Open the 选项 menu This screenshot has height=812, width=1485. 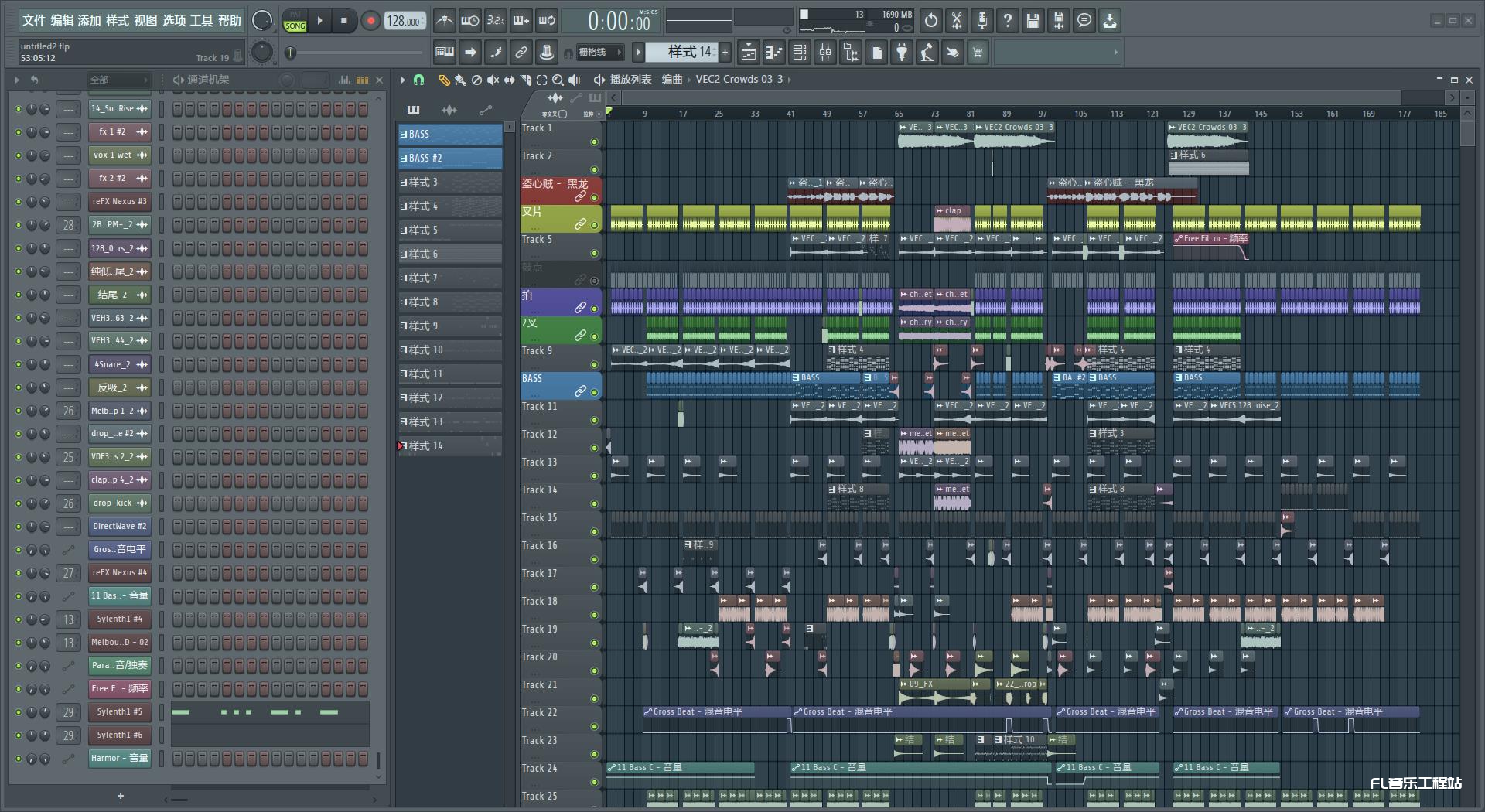173,21
